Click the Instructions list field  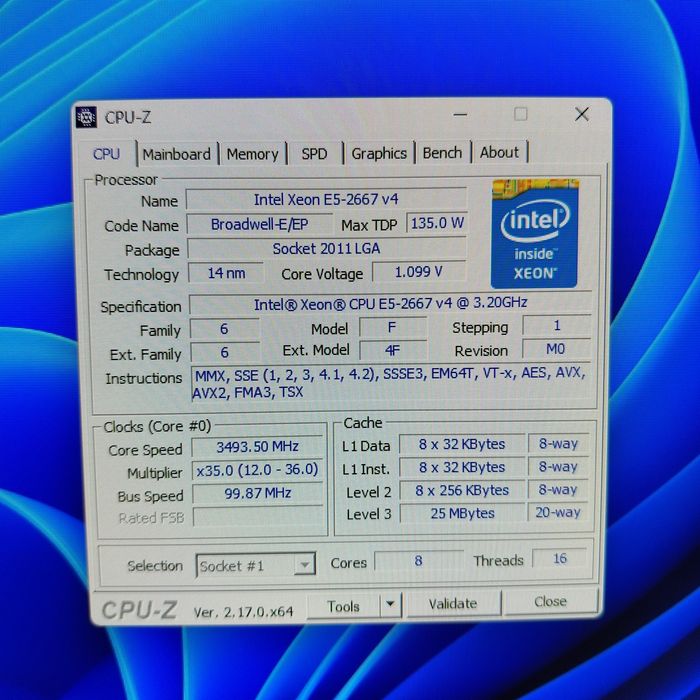(x=392, y=383)
